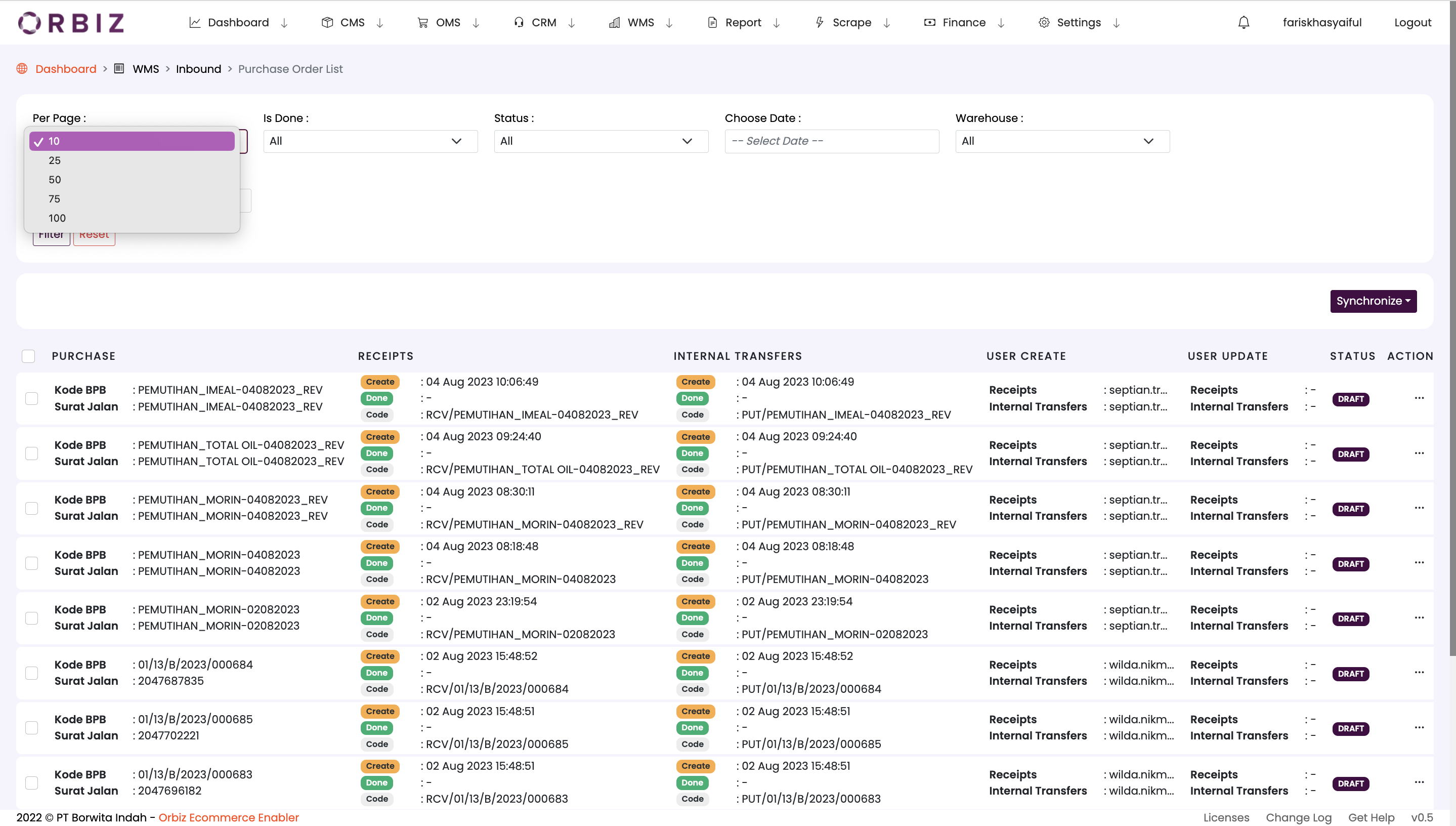
Task: Click the CMS box icon
Action: pos(327,23)
